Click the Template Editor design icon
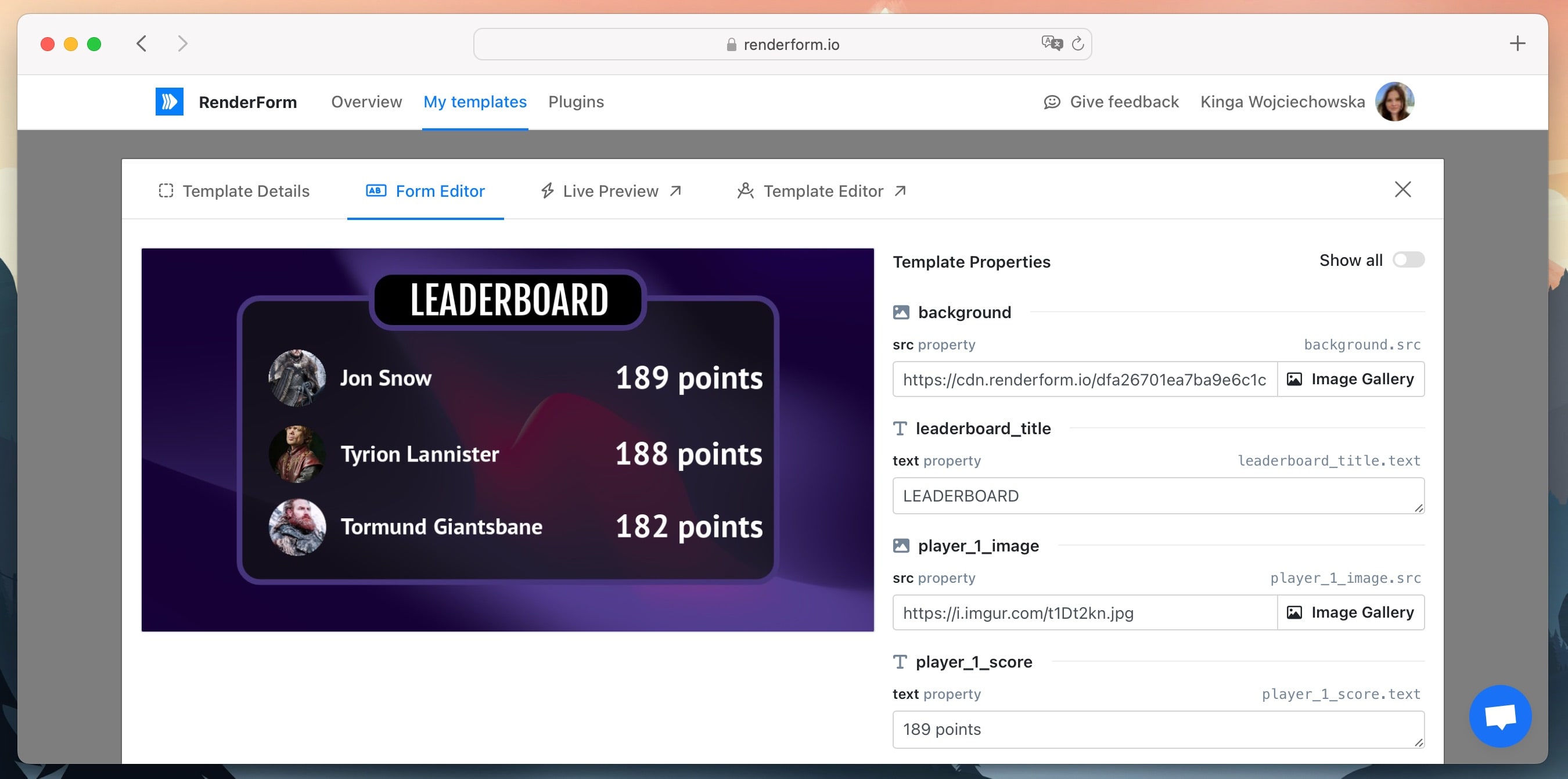 point(745,190)
